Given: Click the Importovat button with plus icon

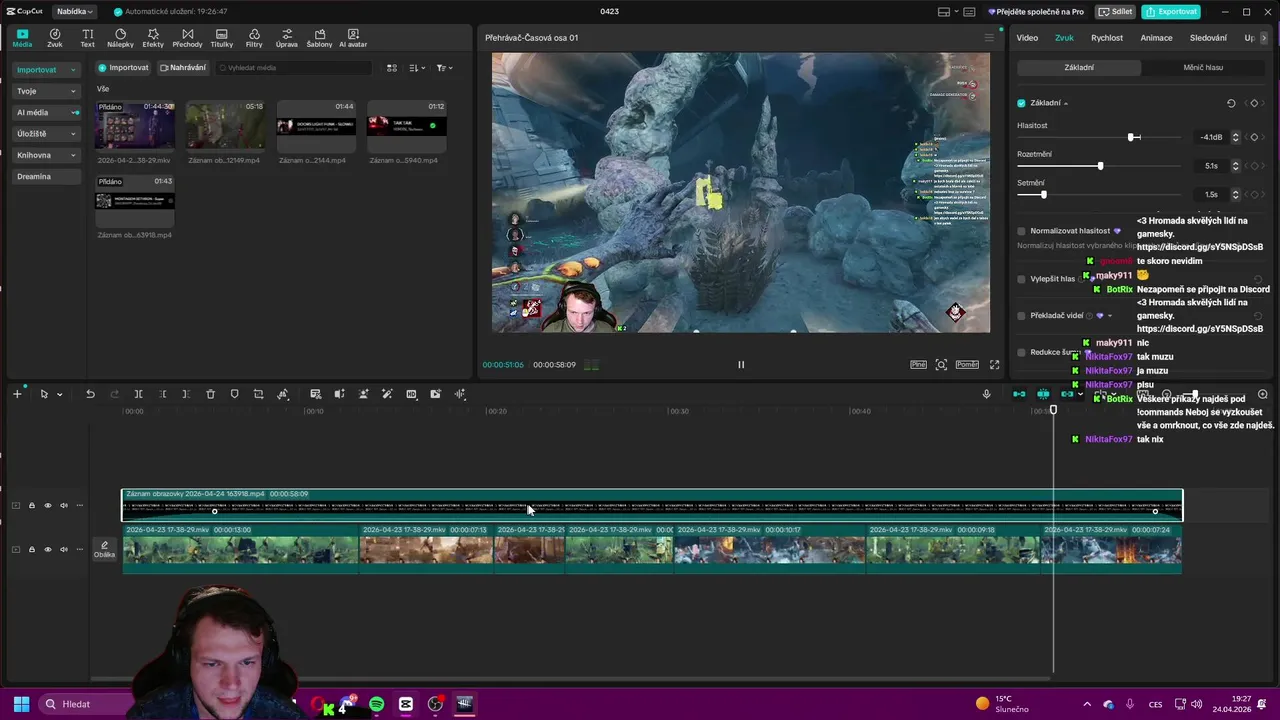Looking at the screenshot, I should 123,68.
